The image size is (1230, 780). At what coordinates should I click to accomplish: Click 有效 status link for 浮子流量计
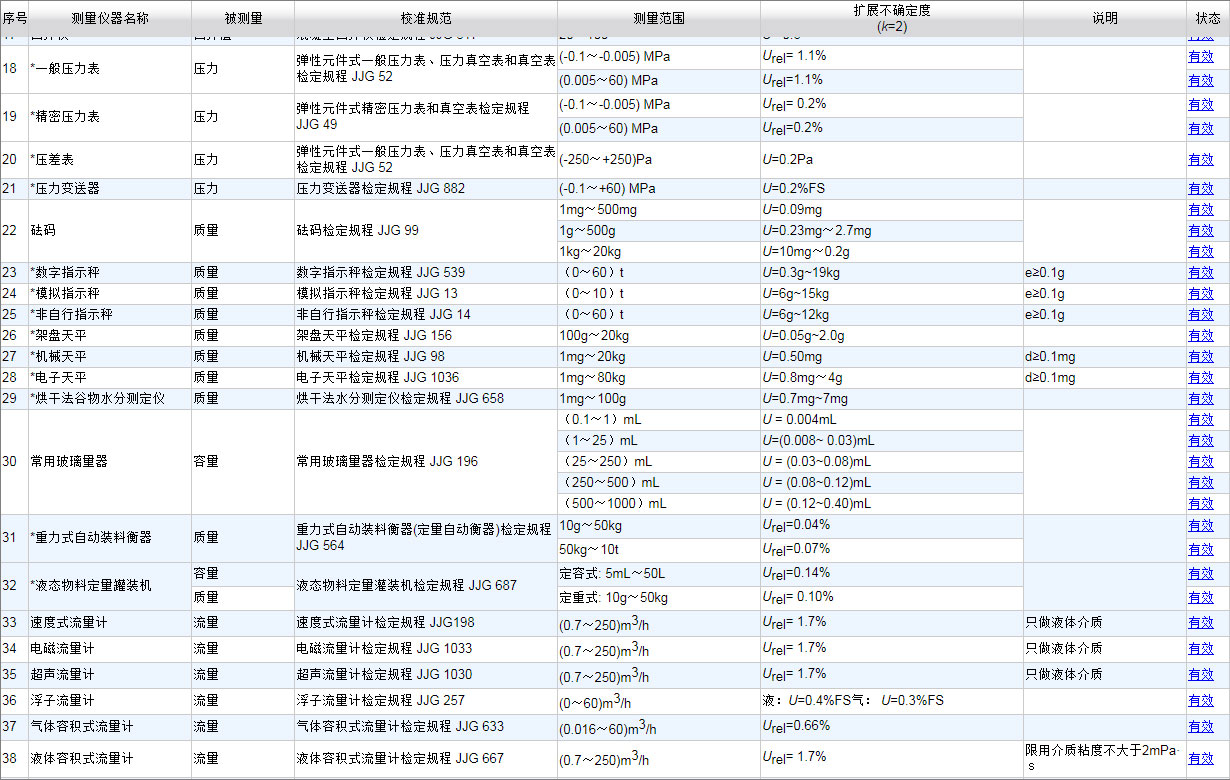pyautogui.click(x=1201, y=701)
